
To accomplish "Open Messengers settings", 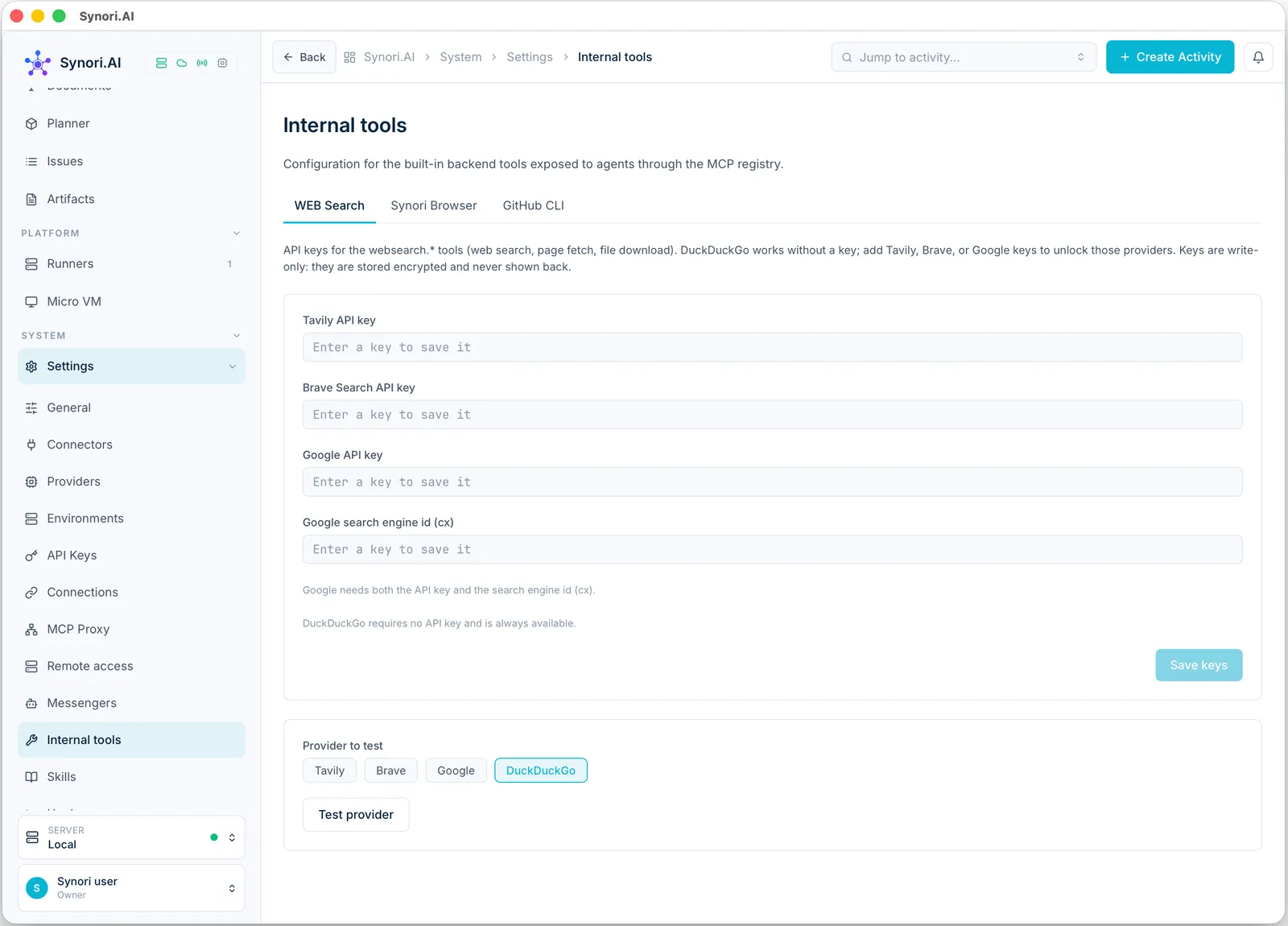I will pyautogui.click(x=131, y=704).
